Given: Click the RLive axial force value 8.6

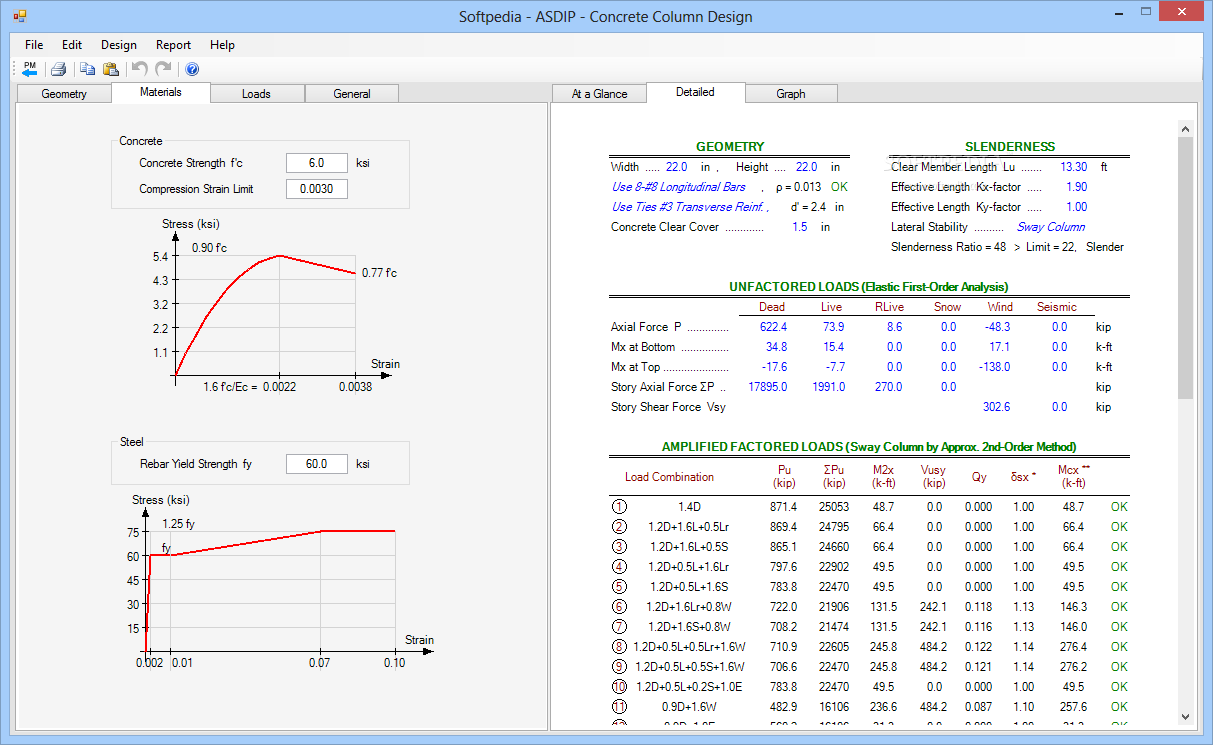Looking at the screenshot, I should 894,327.
